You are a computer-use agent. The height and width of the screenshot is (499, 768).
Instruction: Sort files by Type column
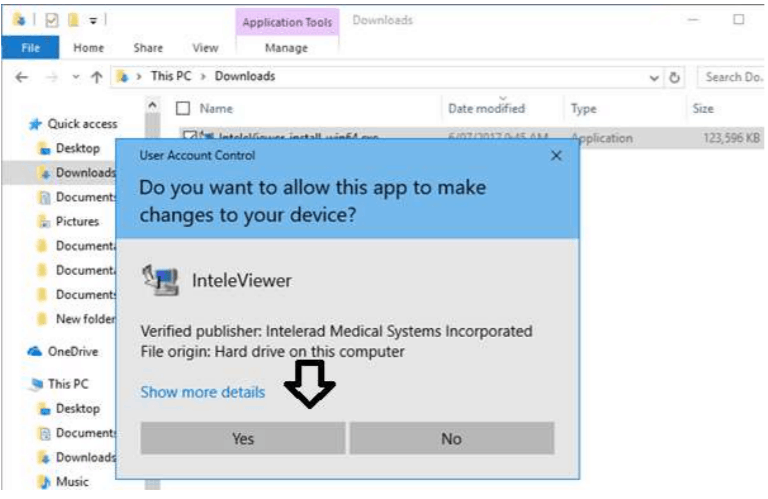583,108
